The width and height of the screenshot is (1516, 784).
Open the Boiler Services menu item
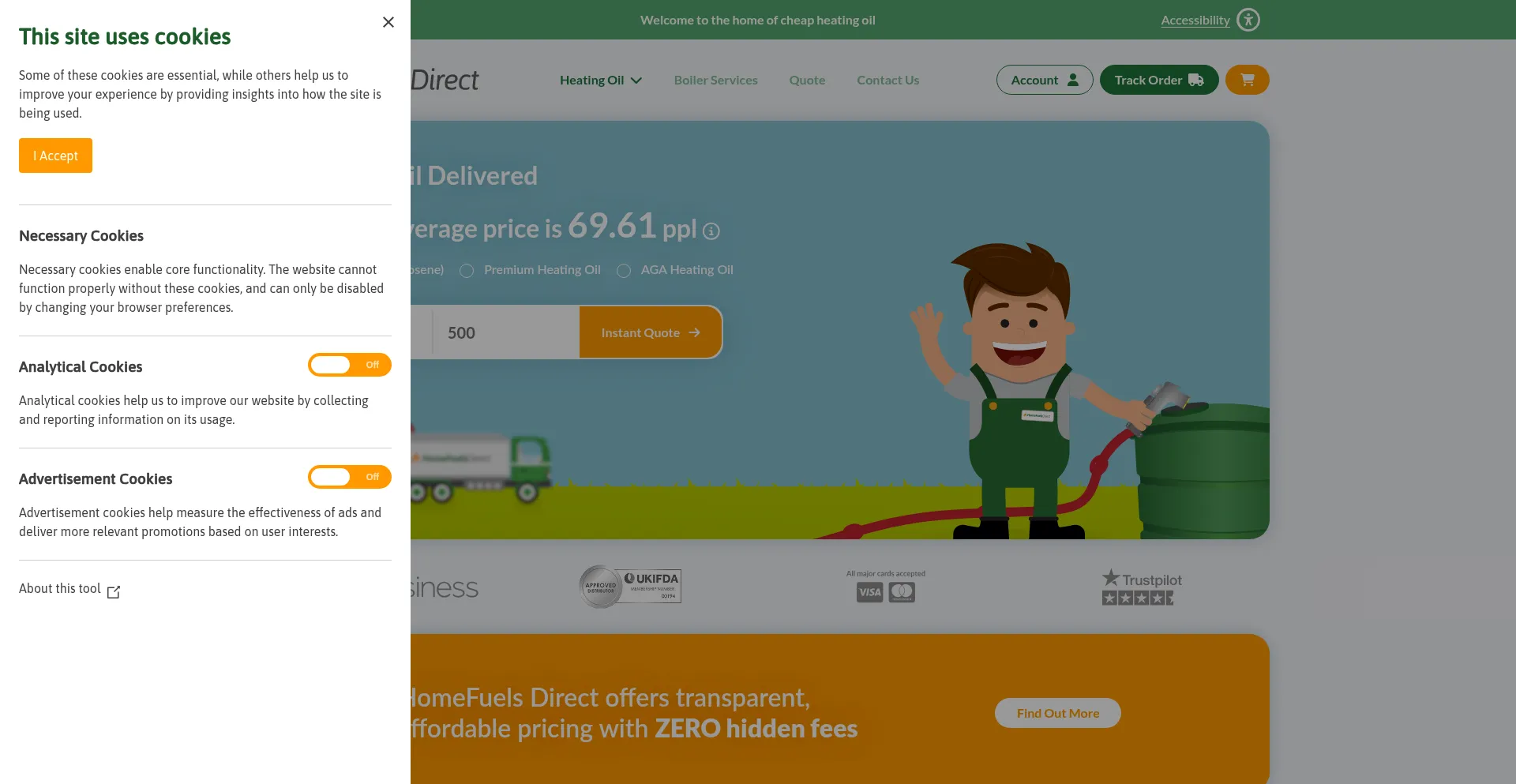click(x=715, y=80)
